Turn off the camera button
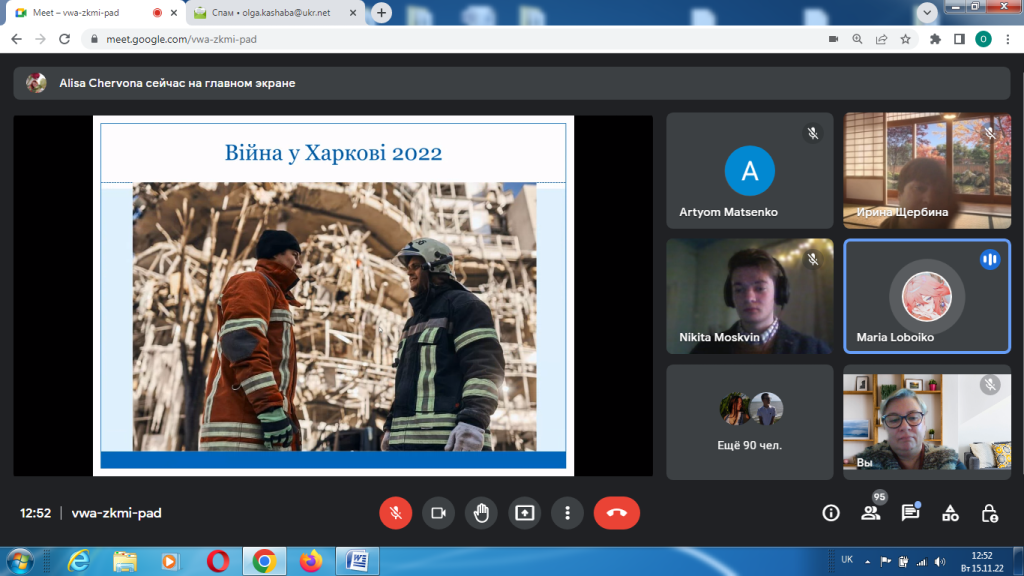Screen dimensions: 1024x576 tap(438, 513)
